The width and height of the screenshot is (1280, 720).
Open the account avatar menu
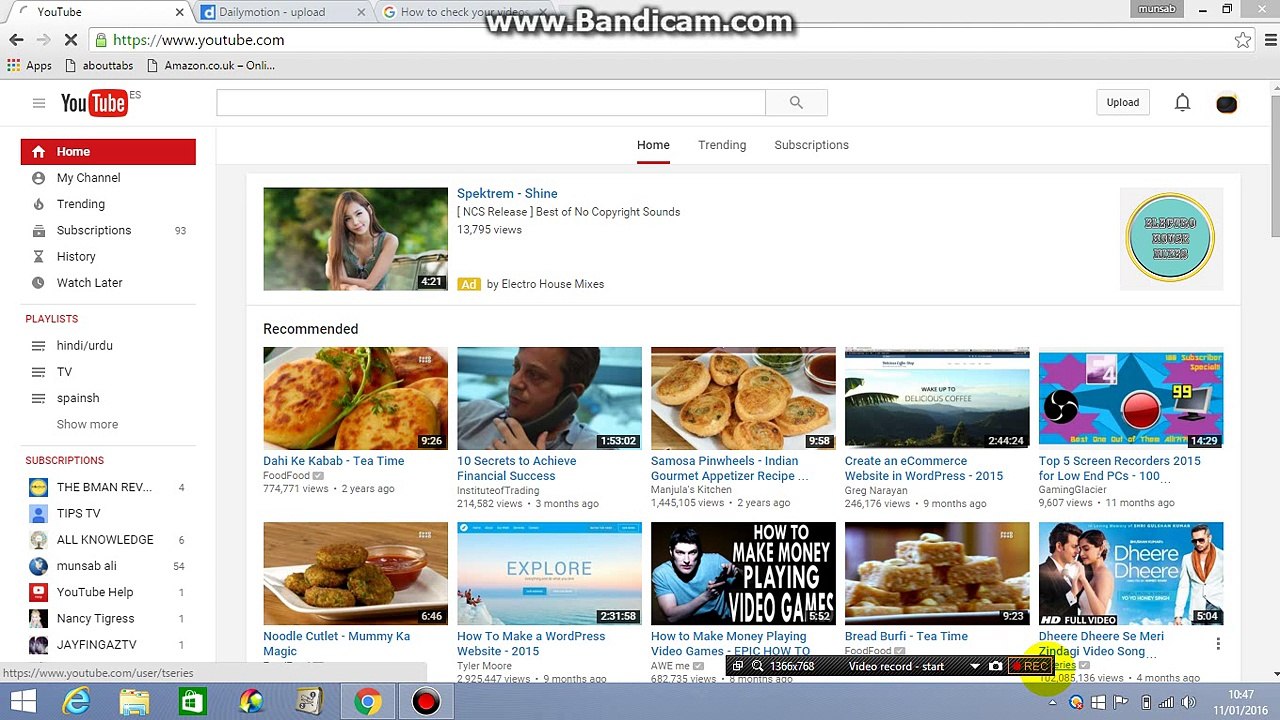[1226, 103]
